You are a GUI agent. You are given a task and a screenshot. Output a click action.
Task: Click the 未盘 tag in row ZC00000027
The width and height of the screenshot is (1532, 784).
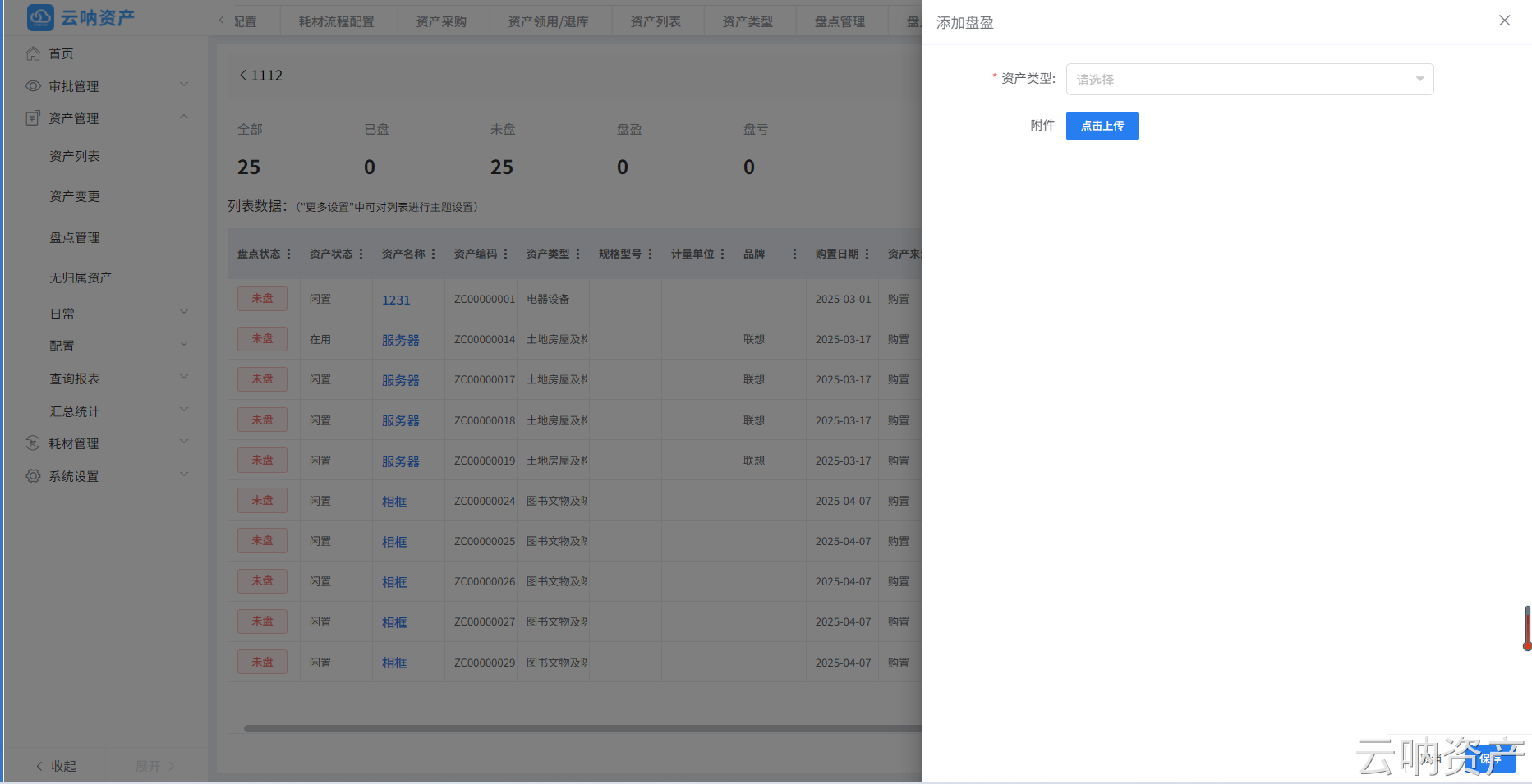[262, 621]
